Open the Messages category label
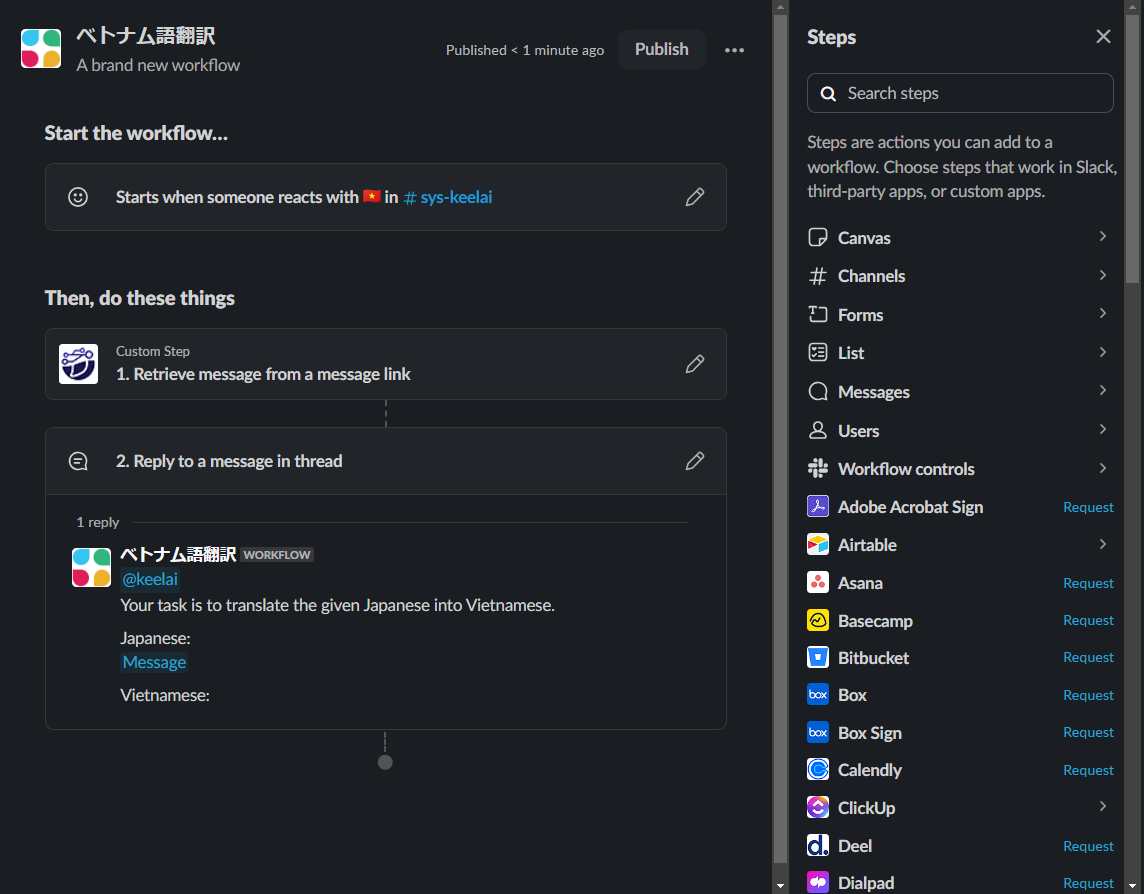This screenshot has width=1144, height=894. [x=874, y=392]
